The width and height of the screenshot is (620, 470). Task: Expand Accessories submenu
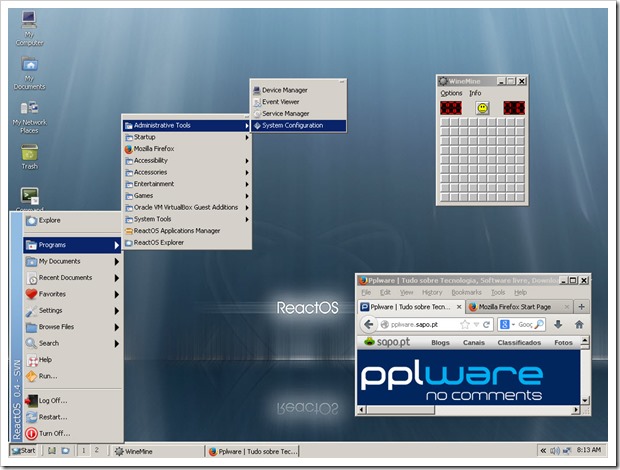(187, 172)
